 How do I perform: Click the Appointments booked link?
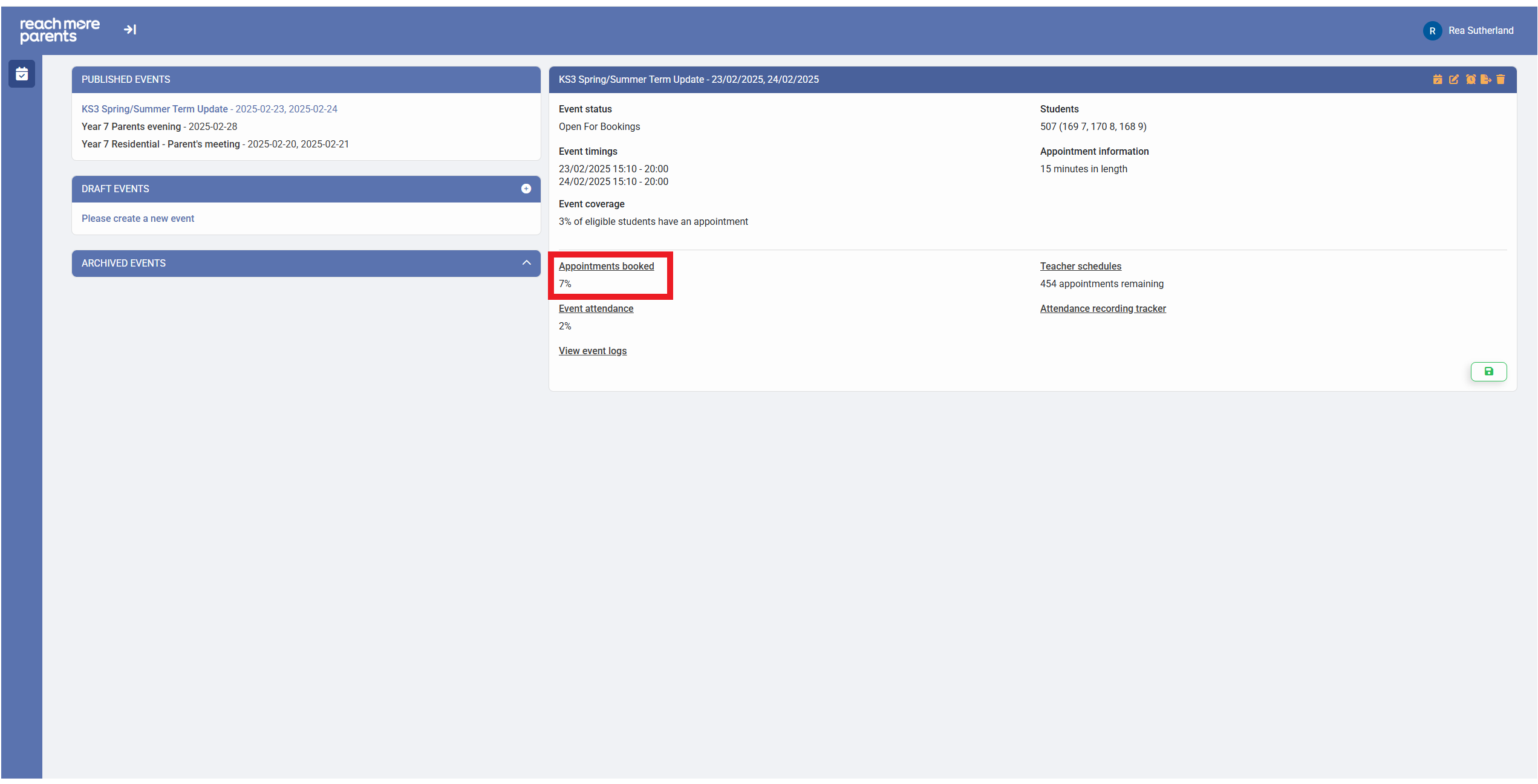pos(606,267)
